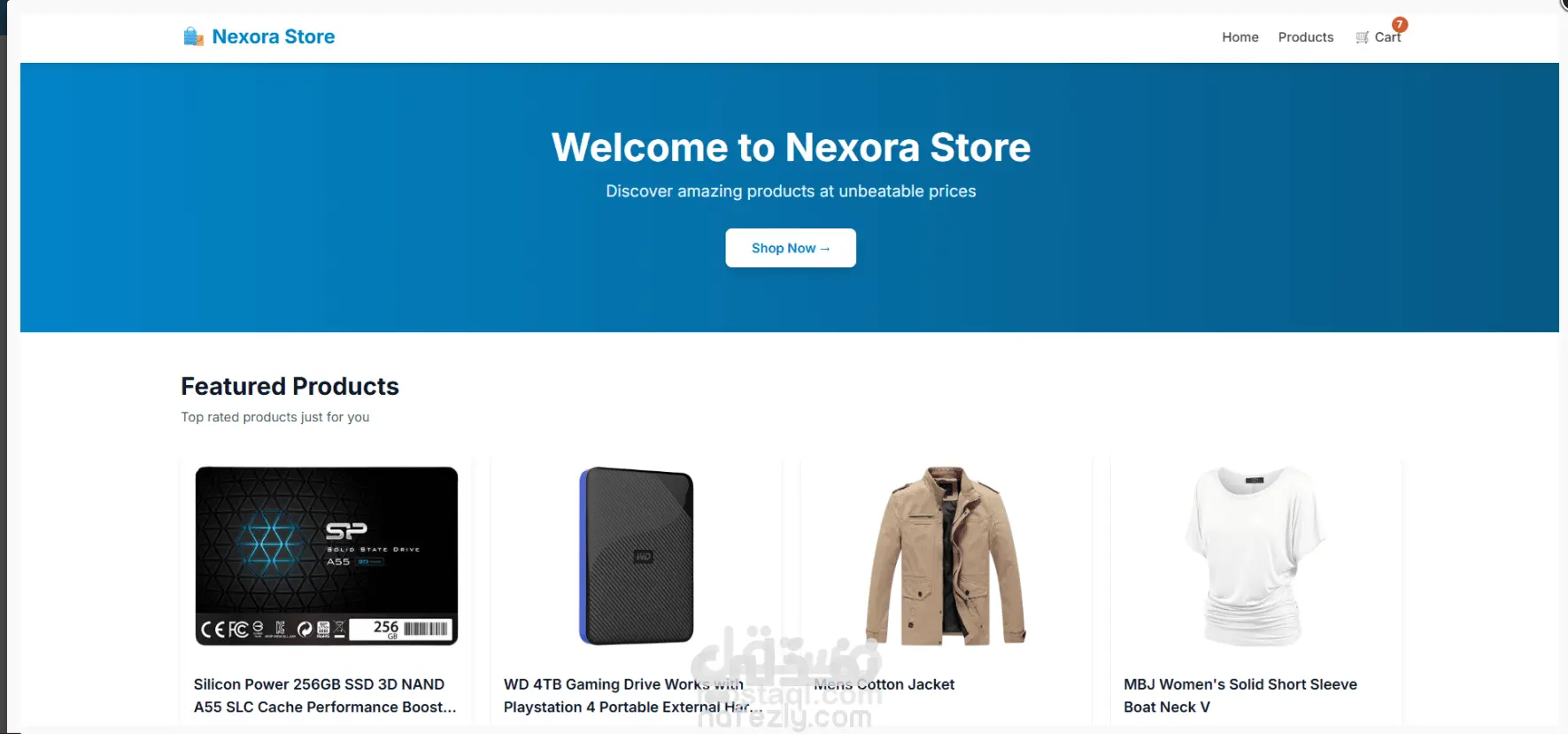Open the WD 4TB Gaming Drive image
1568x734 pixels.
point(637,556)
